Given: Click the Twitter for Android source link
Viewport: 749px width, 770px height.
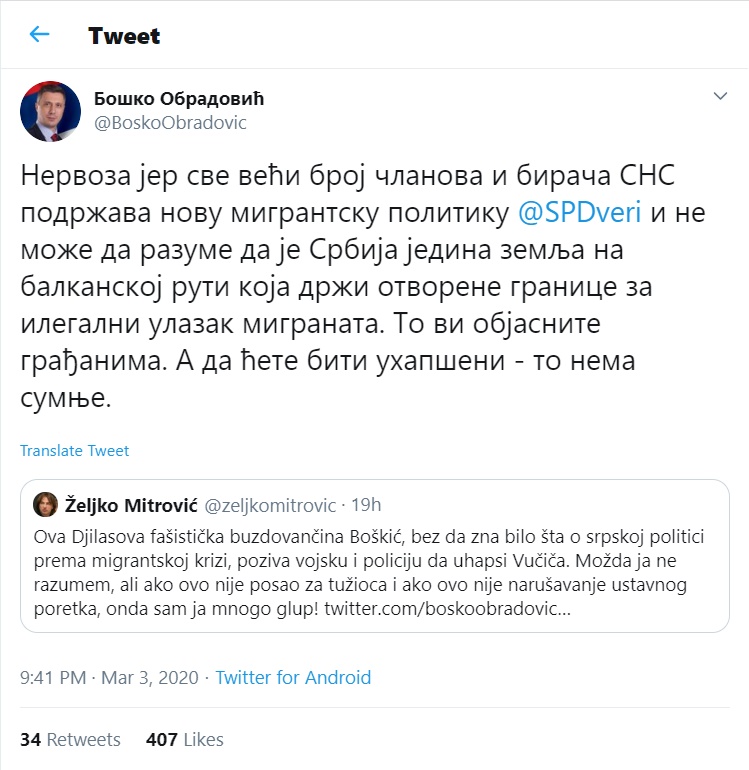Looking at the screenshot, I should tap(293, 678).
